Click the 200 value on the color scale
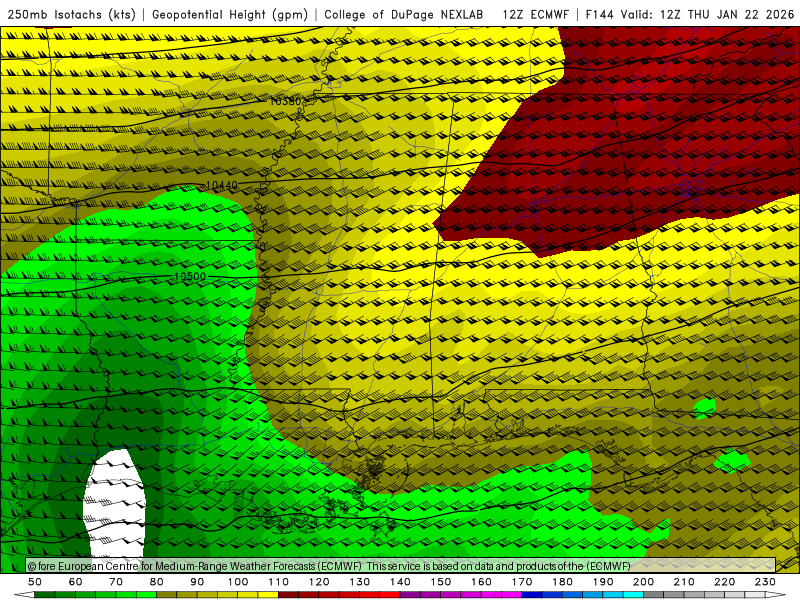This screenshot has height=600, width=800. (643, 582)
